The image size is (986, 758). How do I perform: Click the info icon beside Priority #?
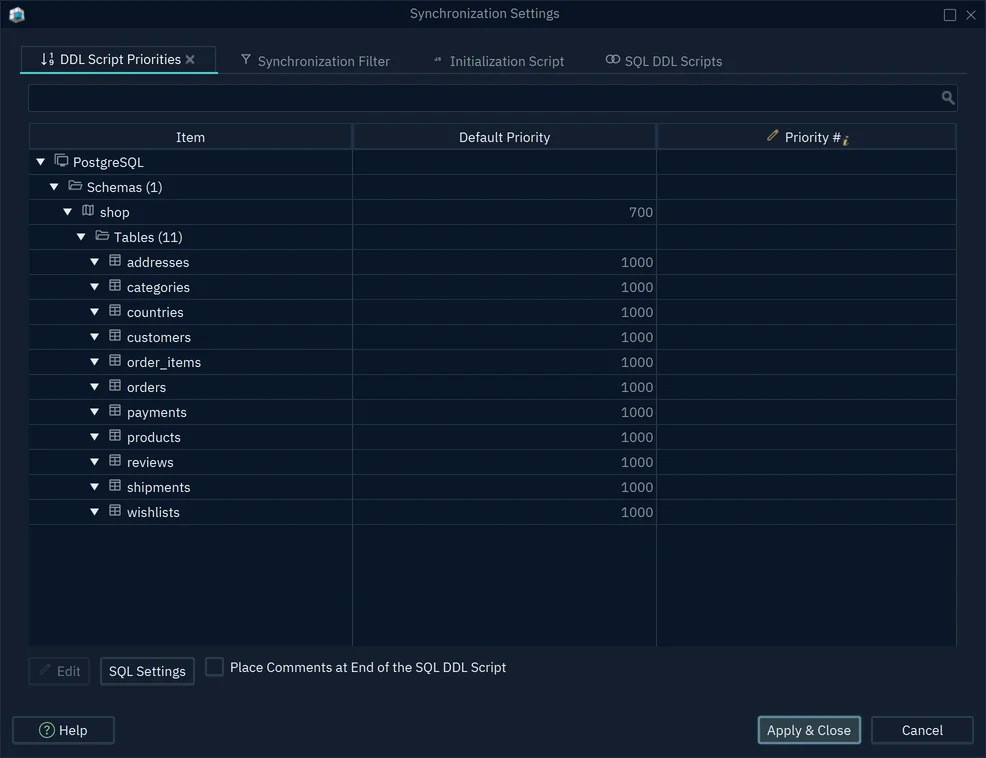coord(846,140)
